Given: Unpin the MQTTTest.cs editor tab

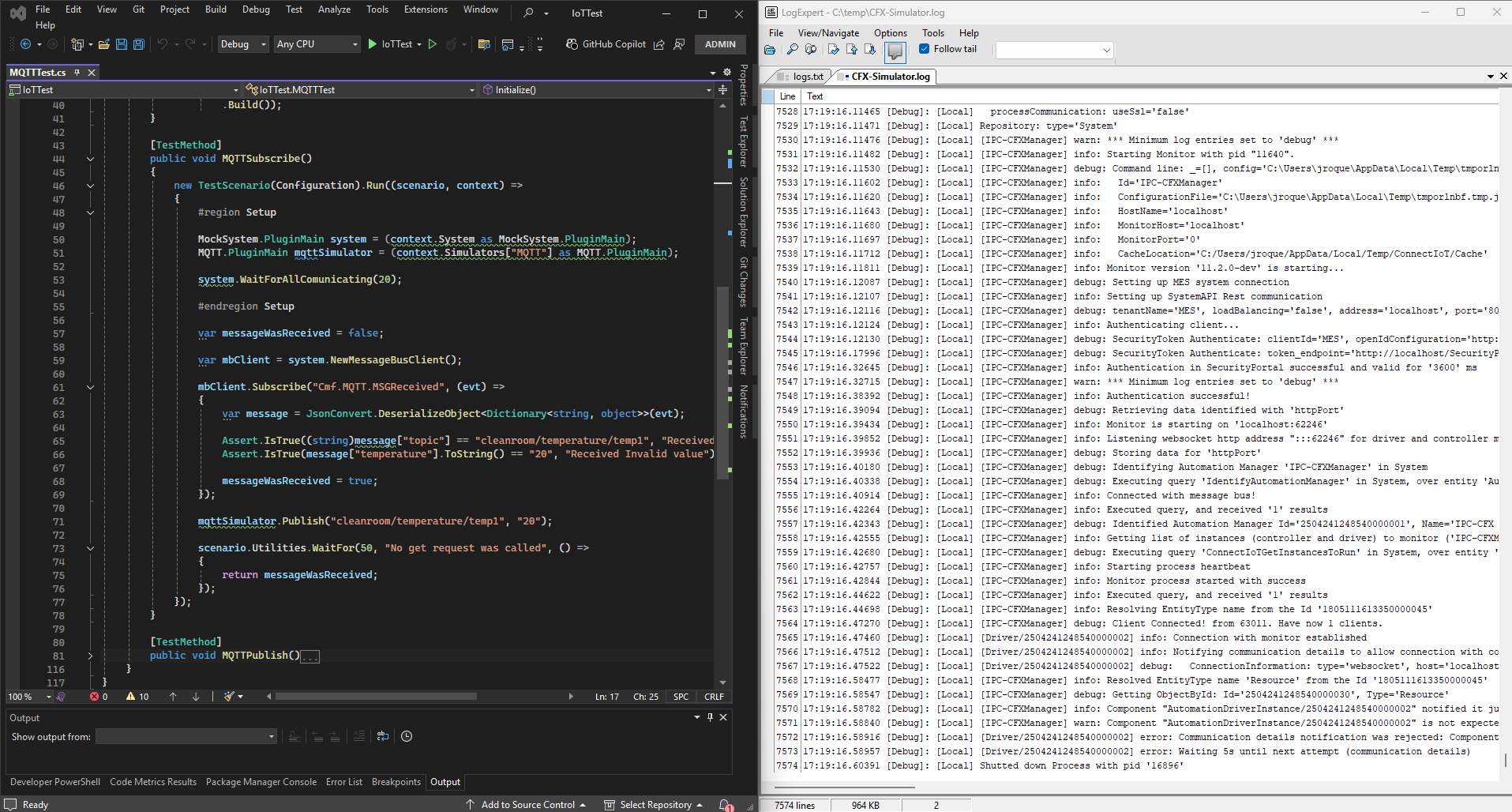Looking at the screenshot, I should [77, 72].
